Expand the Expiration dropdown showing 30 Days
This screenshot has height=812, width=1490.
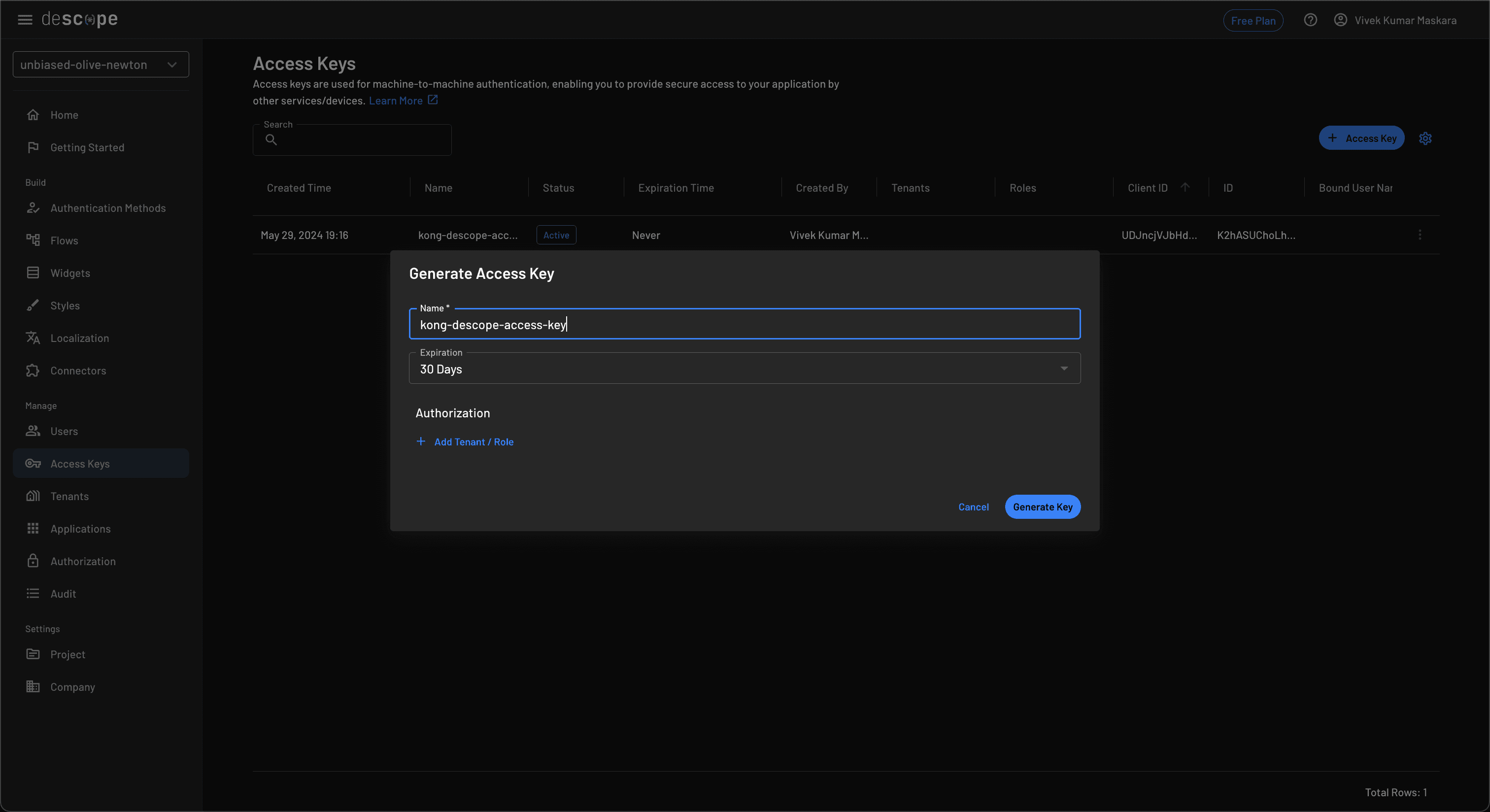(x=1063, y=368)
